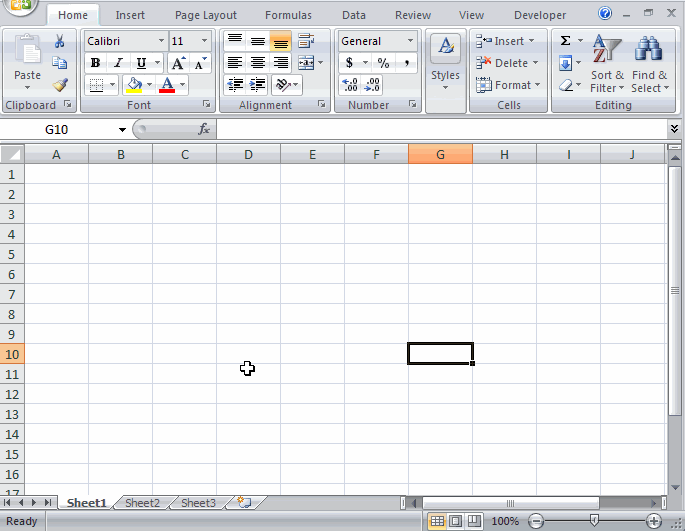Toggle Top Align vertical alignment

click(x=235, y=41)
